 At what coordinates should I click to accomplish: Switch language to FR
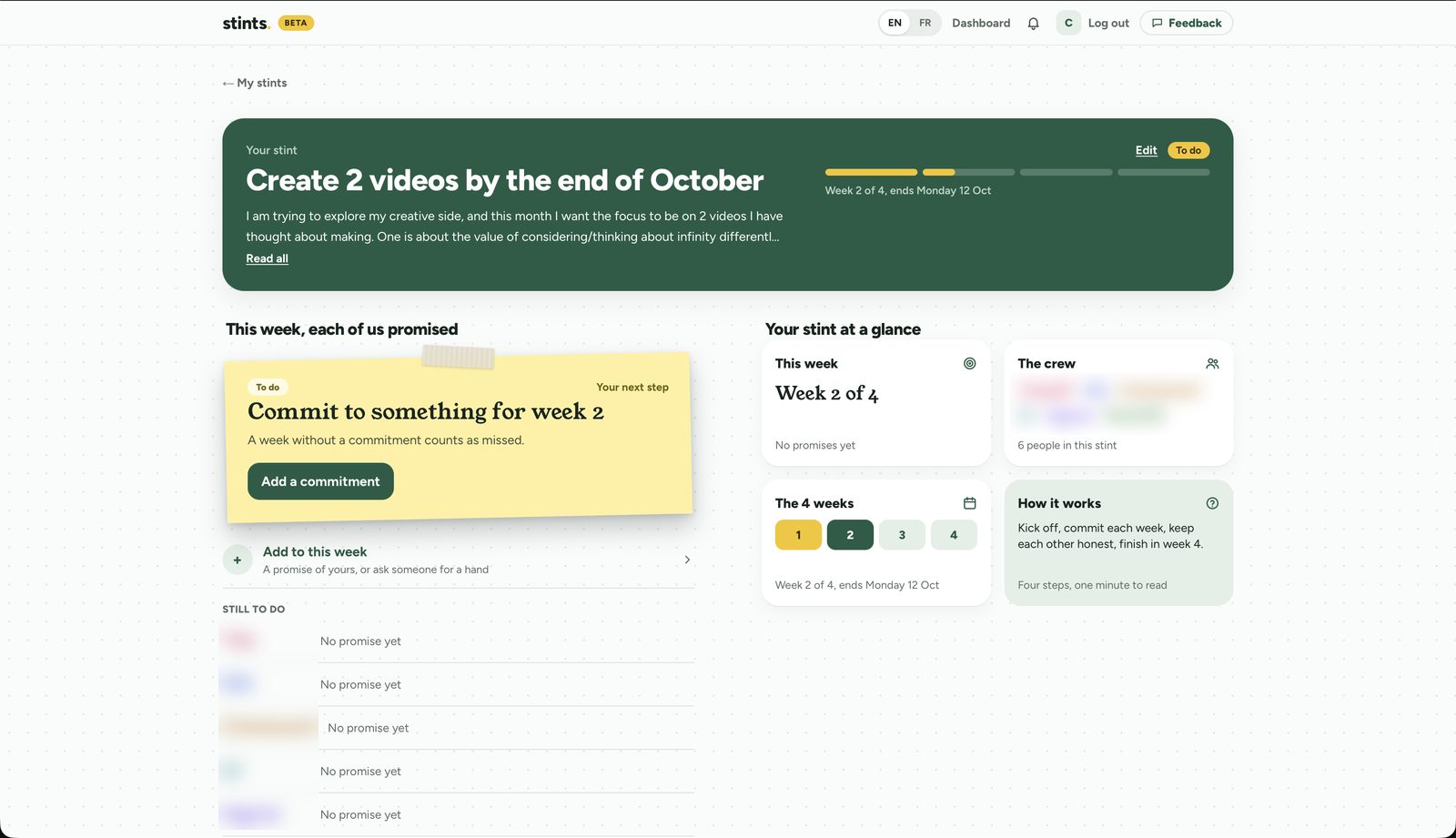925,23
